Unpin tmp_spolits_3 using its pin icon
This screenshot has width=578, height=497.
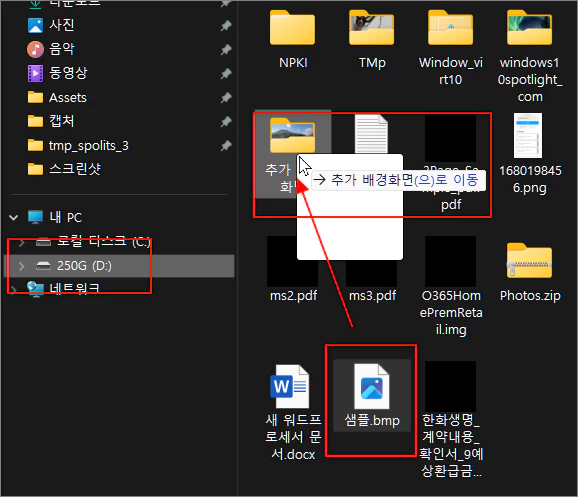(226, 146)
